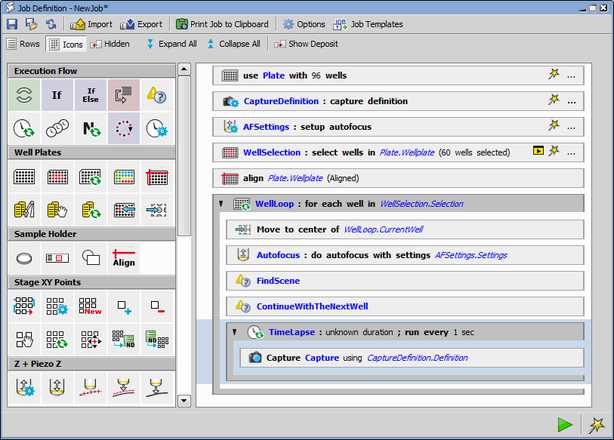Click the New stage XY points icon
Viewport: 614px width, 440px height.
pyautogui.click(x=91, y=306)
